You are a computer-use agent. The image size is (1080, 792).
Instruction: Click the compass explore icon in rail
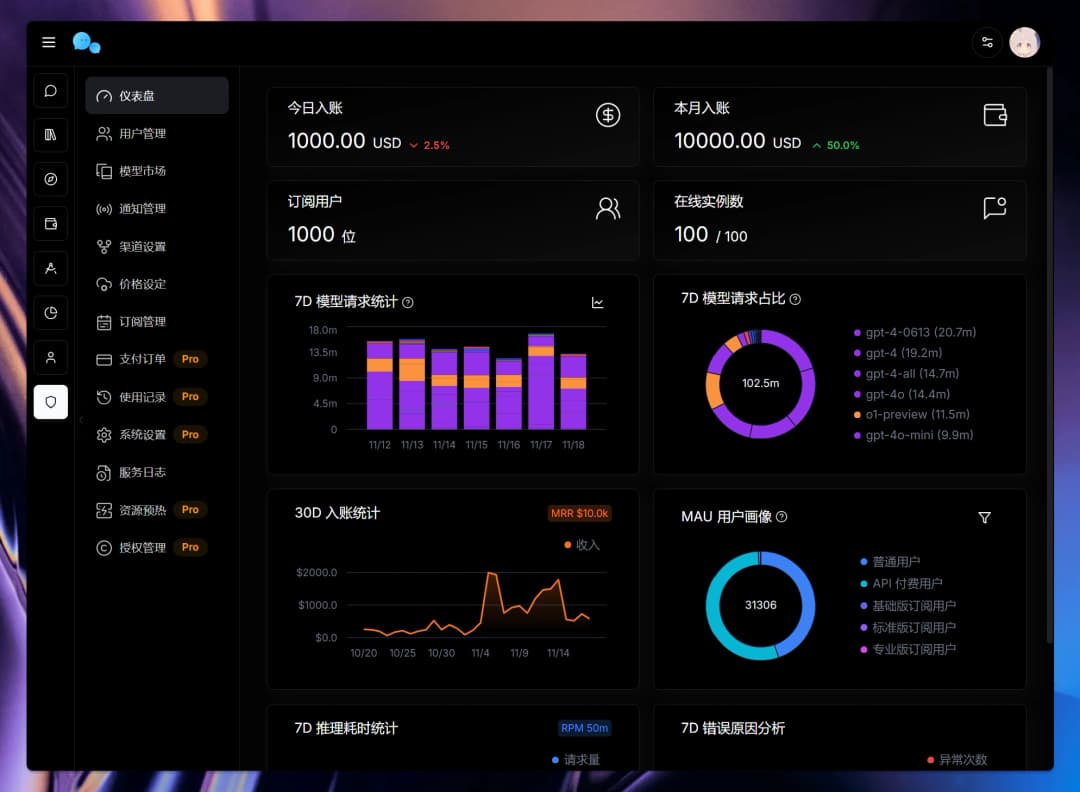coord(51,179)
